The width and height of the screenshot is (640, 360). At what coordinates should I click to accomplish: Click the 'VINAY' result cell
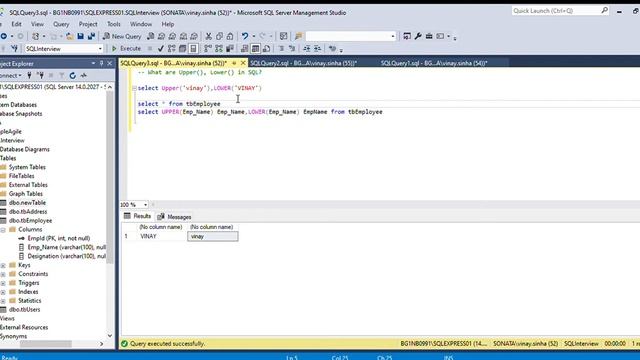click(162, 236)
